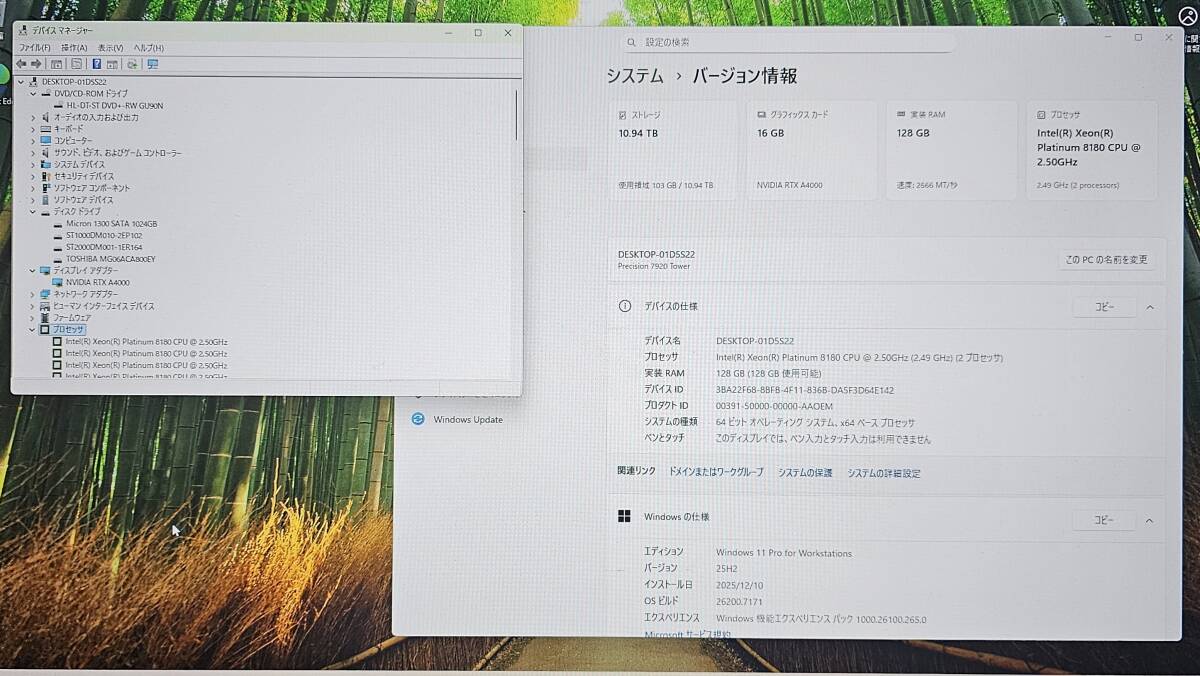Click the 設定の検索 search field
The height and width of the screenshot is (676, 1200).
[787, 43]
